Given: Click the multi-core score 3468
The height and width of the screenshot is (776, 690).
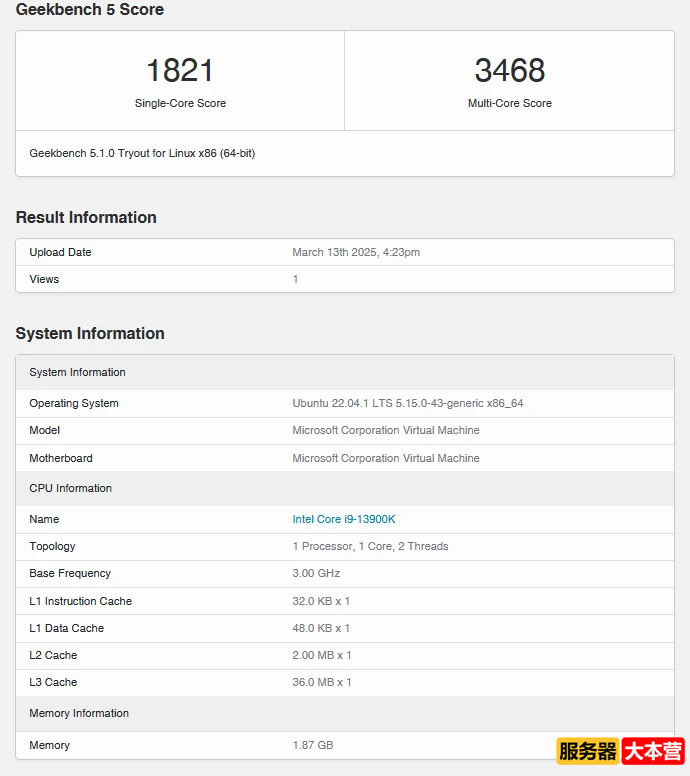Looking at the screenshot, I should click(x=509, y=71).
